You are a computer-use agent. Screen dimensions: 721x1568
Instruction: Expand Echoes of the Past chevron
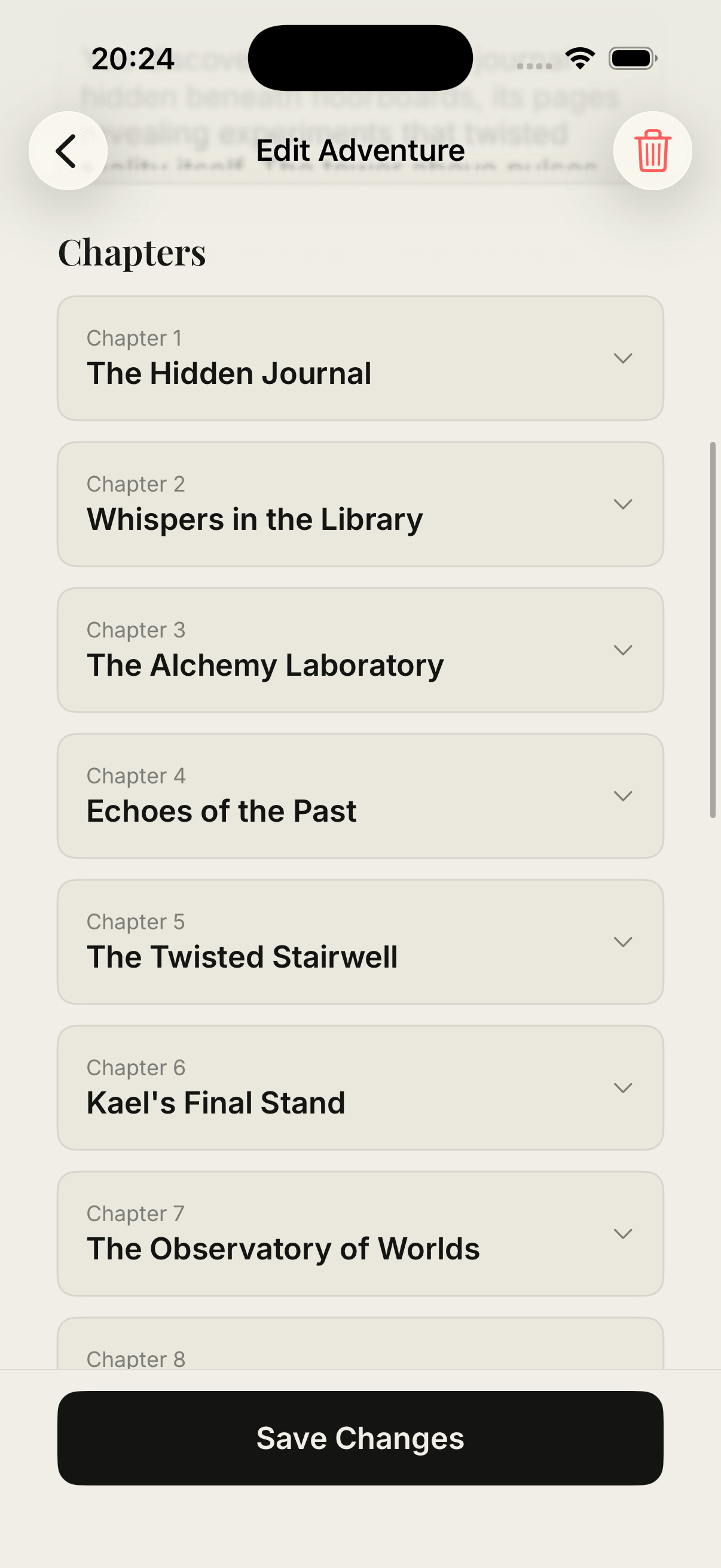pyautogui.click(x=622, y=796)
